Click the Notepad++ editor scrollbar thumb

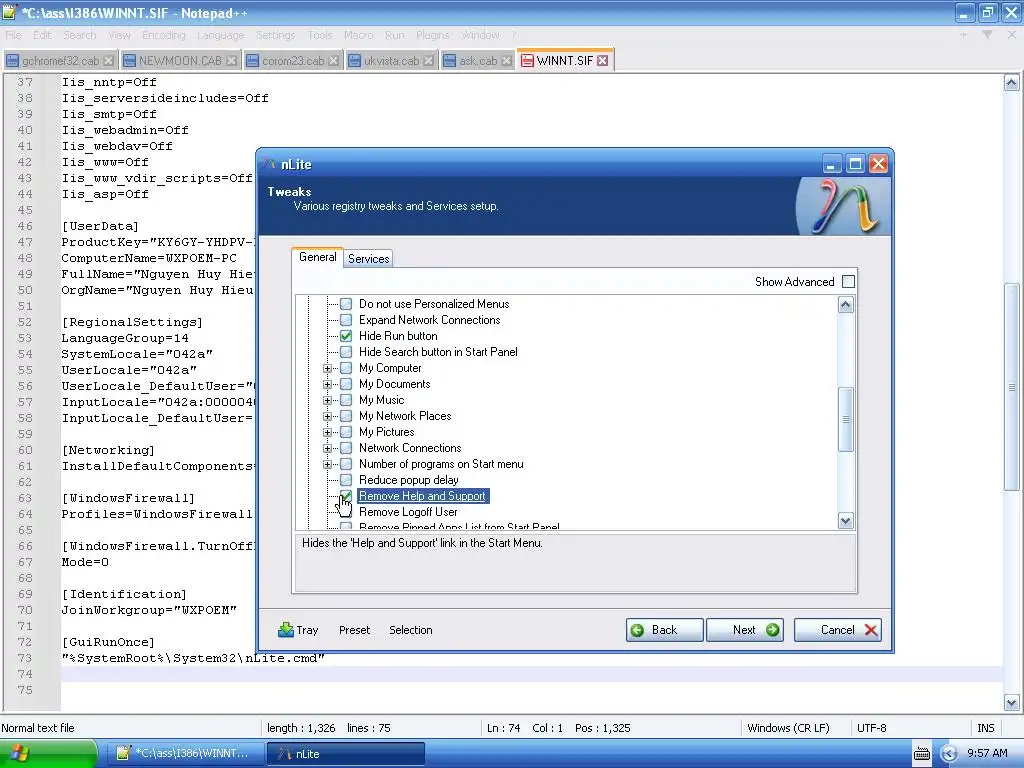click(x=1012, y=387)
